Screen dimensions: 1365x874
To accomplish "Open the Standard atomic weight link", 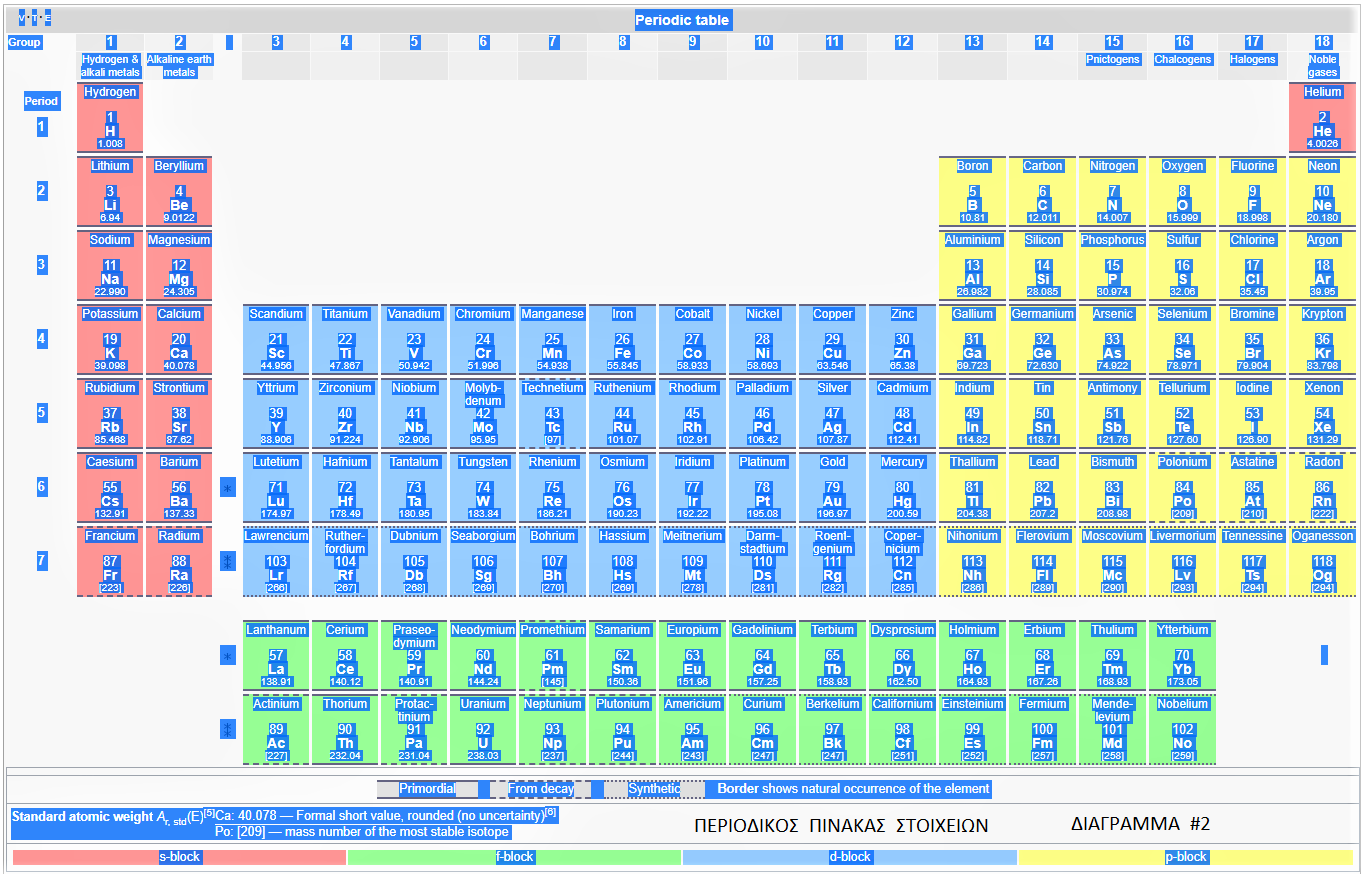I will coord(82,817).
